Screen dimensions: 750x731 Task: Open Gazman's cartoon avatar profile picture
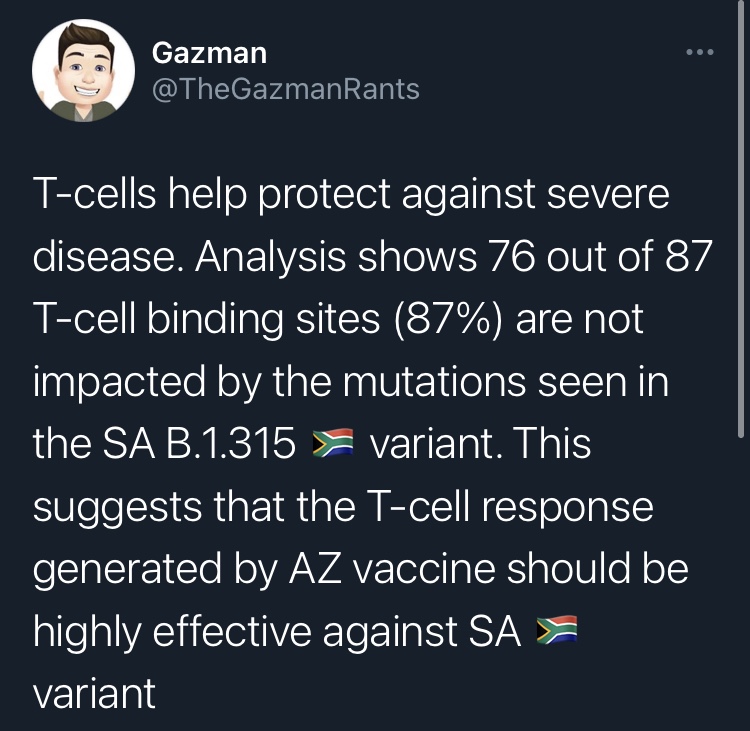[83, 70]
